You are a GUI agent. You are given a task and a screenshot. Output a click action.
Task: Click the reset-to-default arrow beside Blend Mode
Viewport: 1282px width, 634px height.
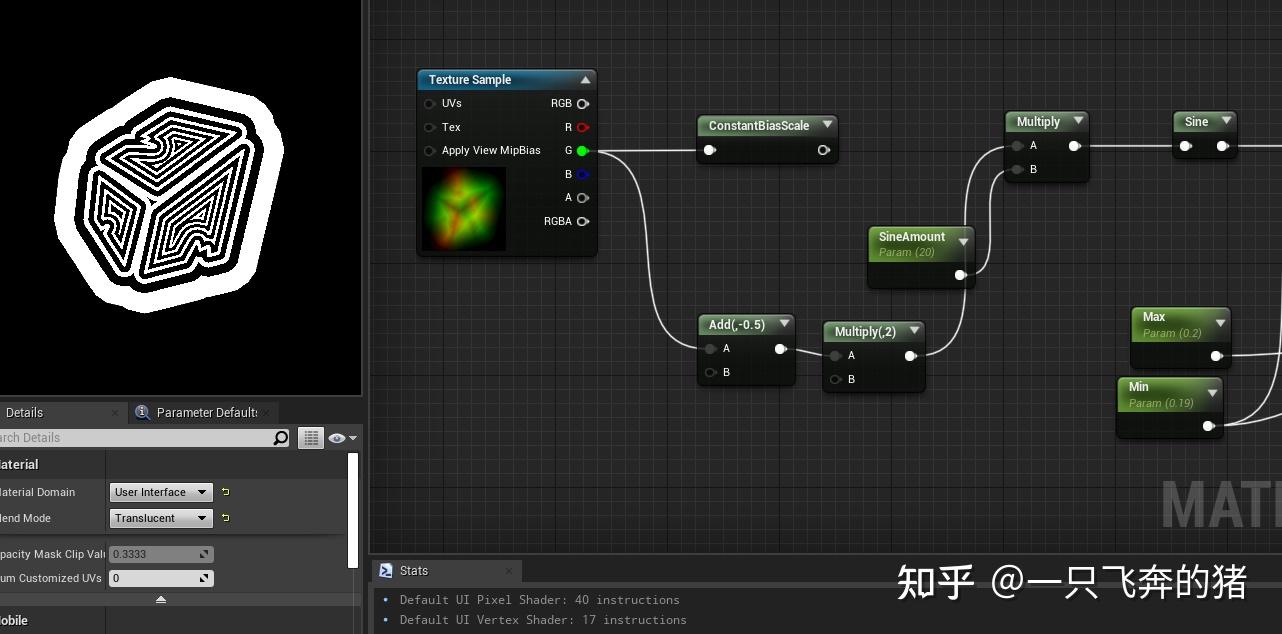click(x=225, y=518)
